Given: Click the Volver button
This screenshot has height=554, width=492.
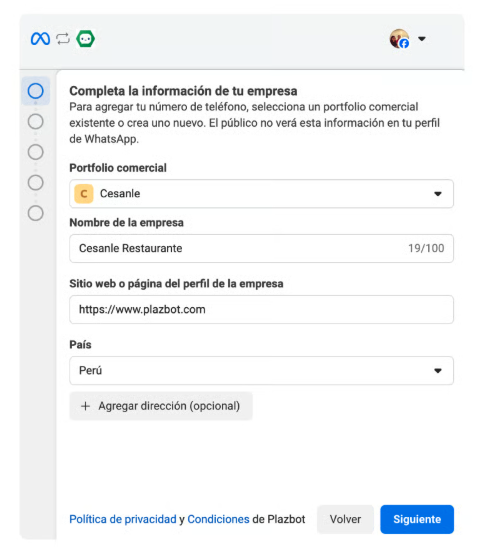Looking at the screenshot, I should (x=345, y=519).
